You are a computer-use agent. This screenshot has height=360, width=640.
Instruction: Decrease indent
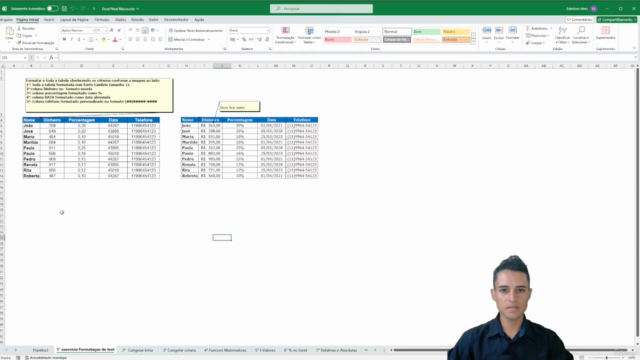(153, 40)
